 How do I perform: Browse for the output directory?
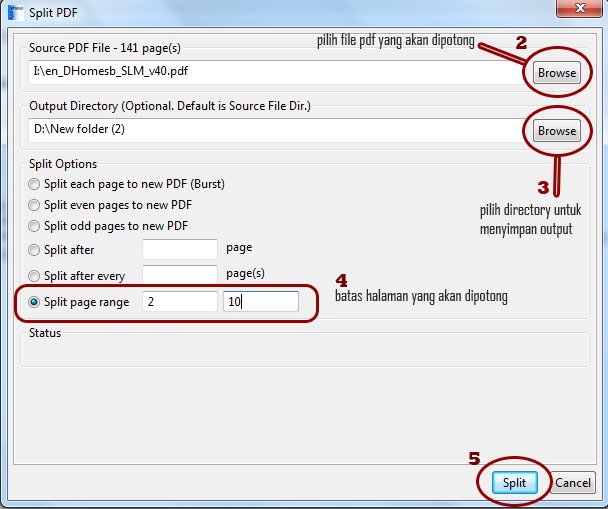coord(556,131)
